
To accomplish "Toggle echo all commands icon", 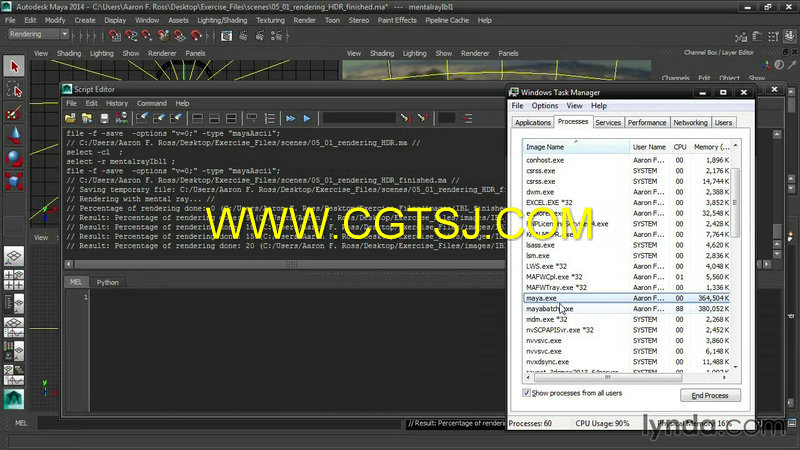I will 252,118.
